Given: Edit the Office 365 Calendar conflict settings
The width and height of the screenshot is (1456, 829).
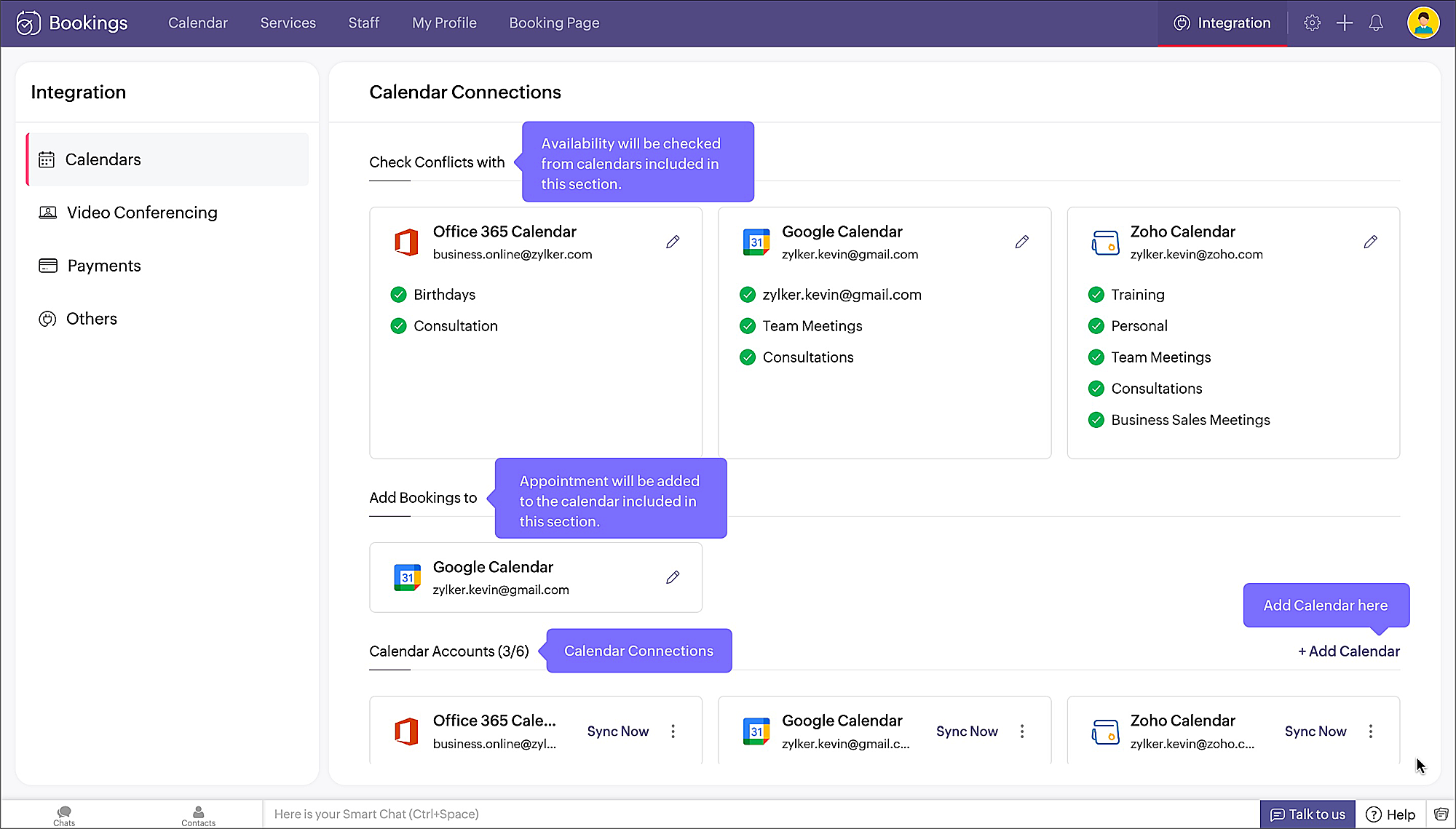Looking at the screenshot, I should coord(673,242).
